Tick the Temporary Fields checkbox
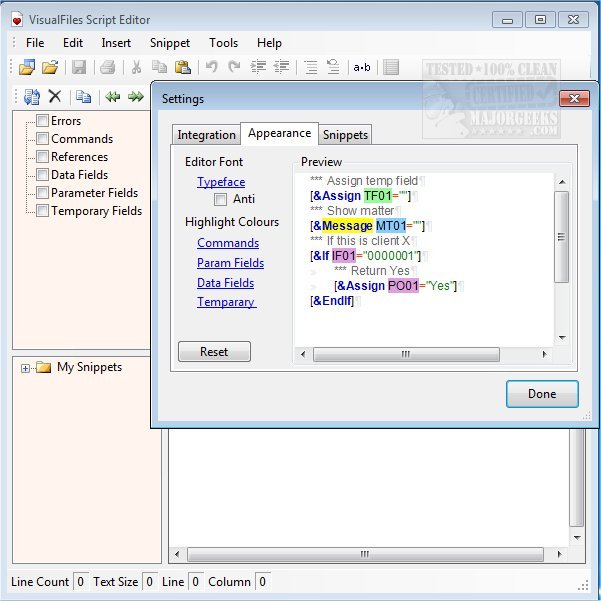 pyautogui.click(x=42, y=210)
